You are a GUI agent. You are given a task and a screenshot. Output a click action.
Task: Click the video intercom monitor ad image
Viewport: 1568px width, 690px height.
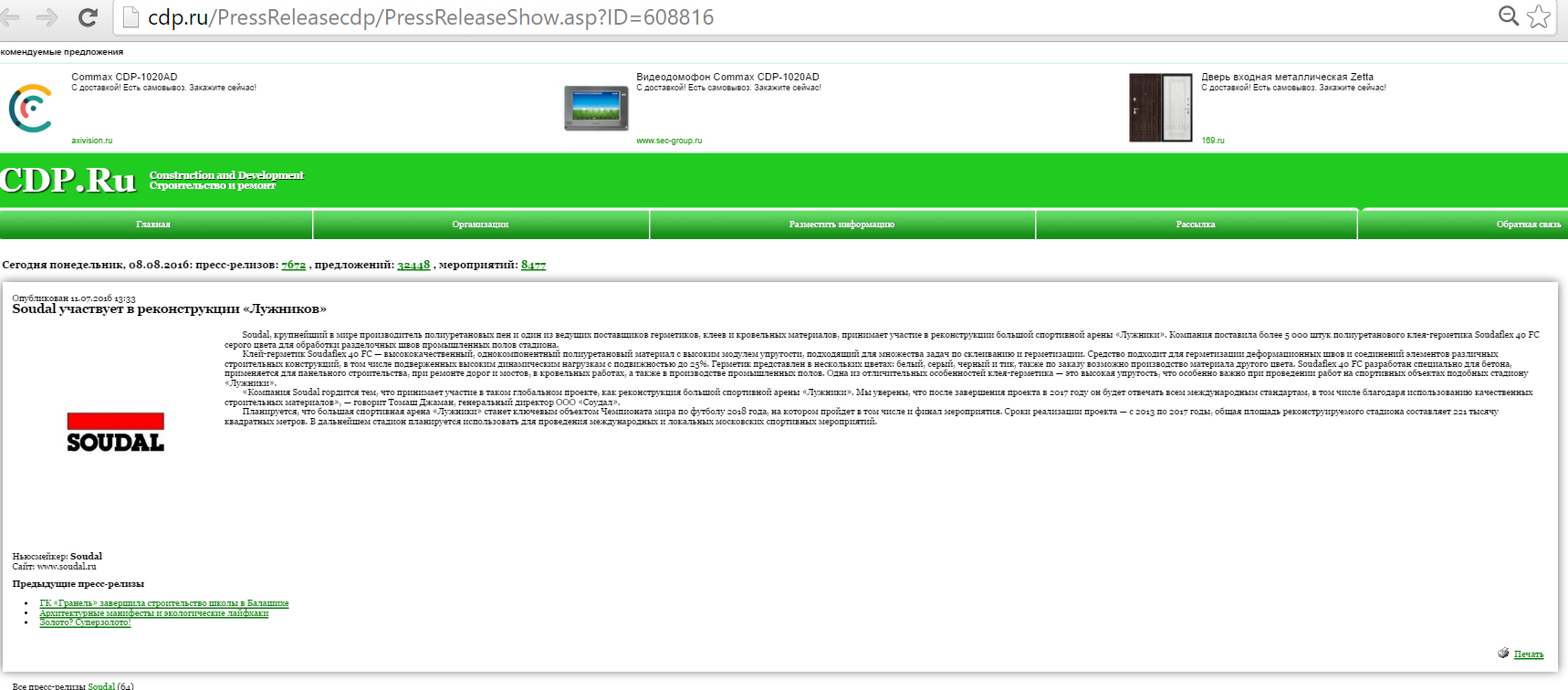pos(596,109)
